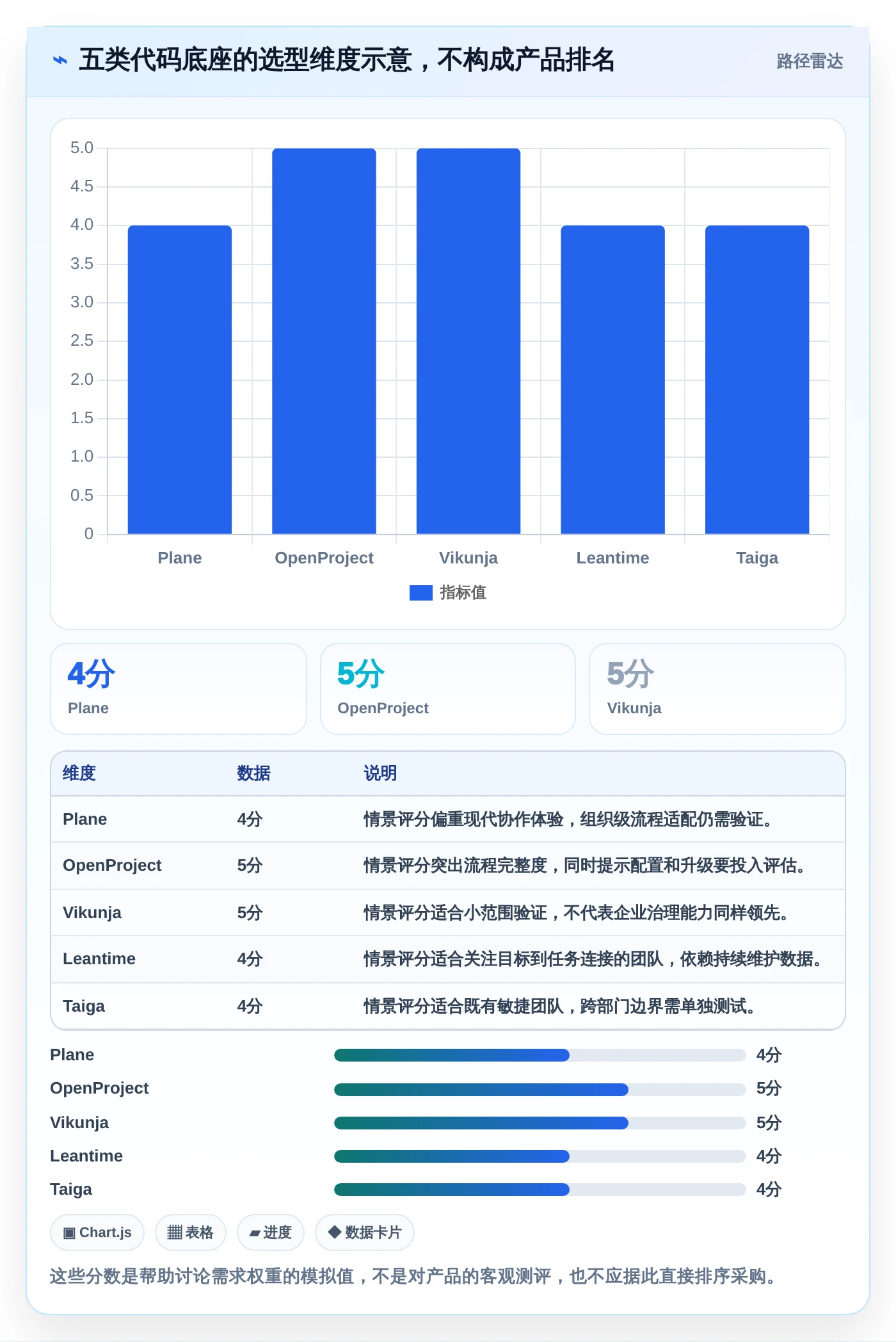The width and height of the screenshot is (896, 1342).
Task: Select the Taiga cell in the table
Action: pos(84,1006)
